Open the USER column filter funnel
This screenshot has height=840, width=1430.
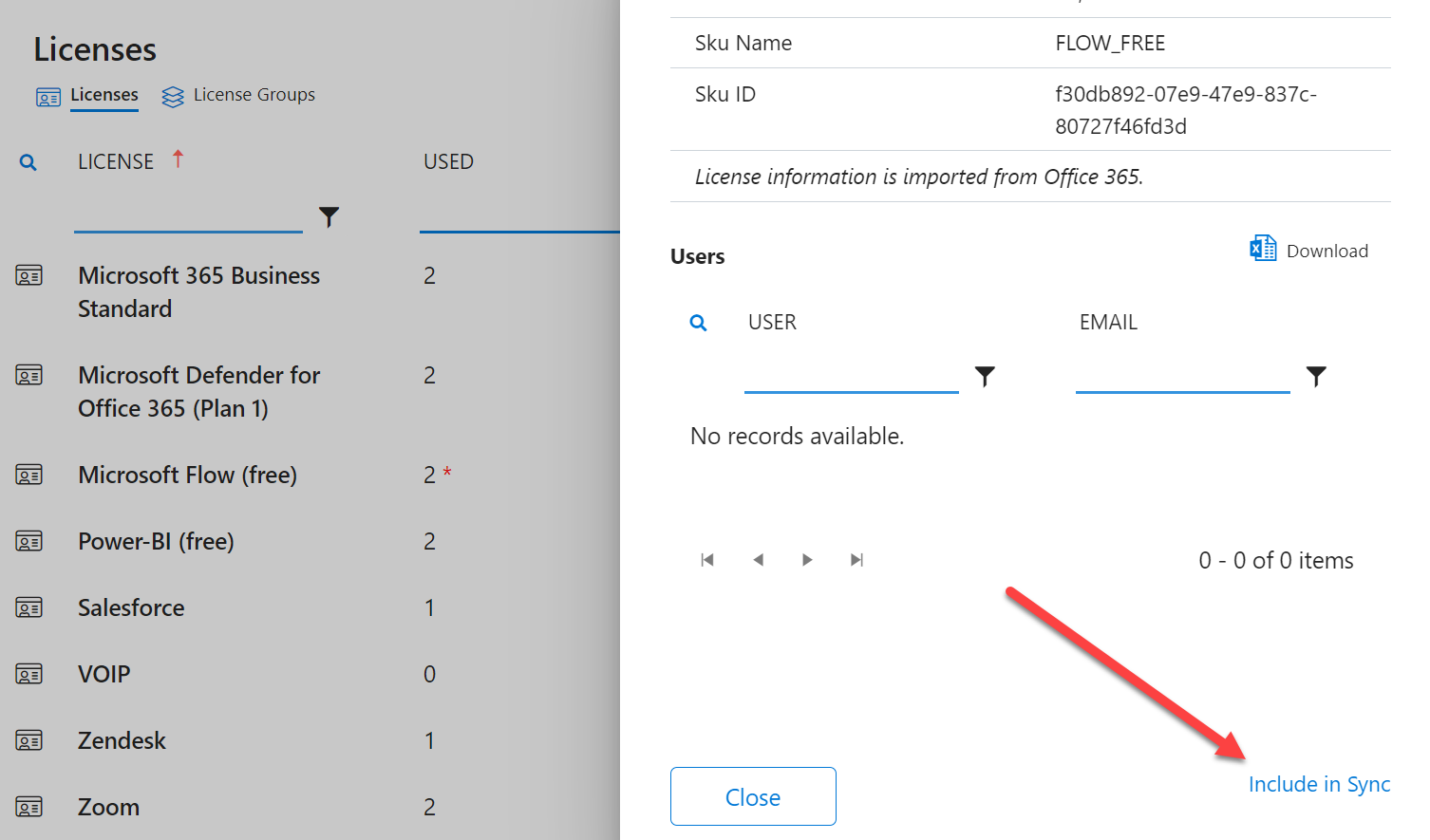click(985, 377)
